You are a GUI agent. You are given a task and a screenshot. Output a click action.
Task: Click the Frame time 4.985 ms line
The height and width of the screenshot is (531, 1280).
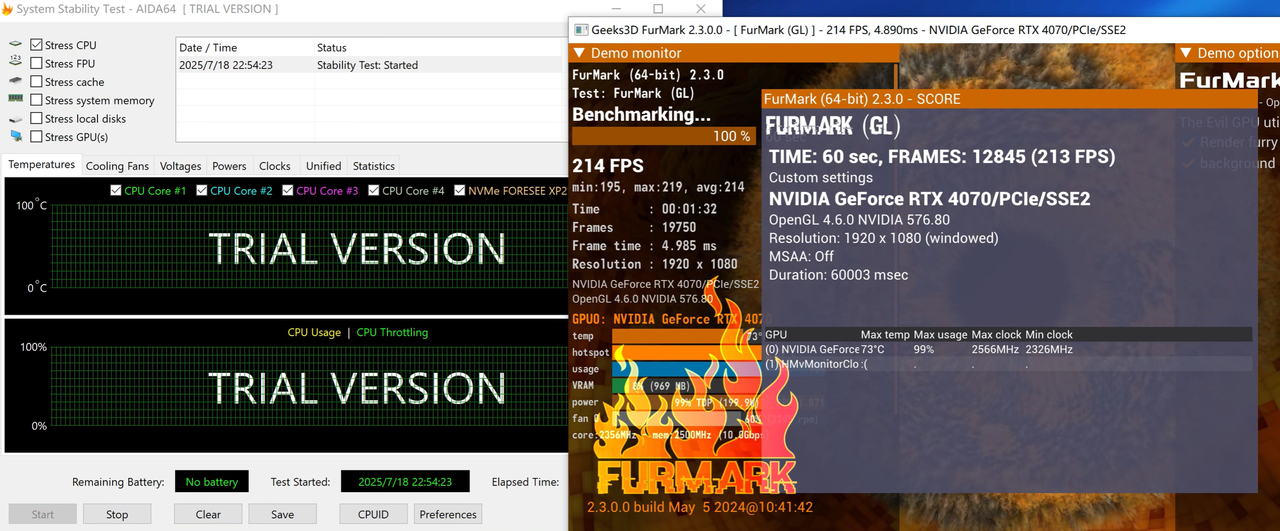[x=644, y=245]
